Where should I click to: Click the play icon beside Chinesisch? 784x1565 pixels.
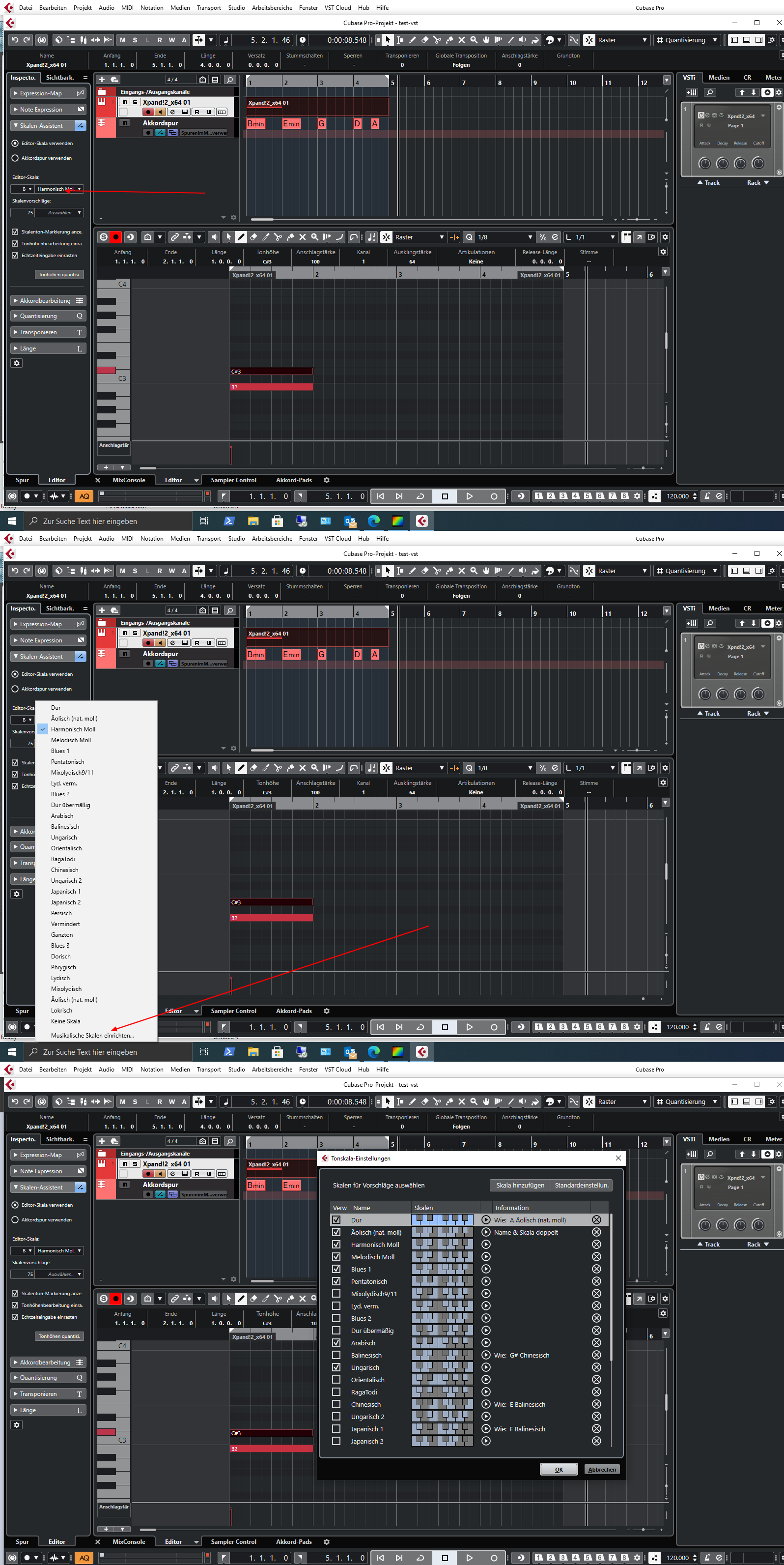486,1405
